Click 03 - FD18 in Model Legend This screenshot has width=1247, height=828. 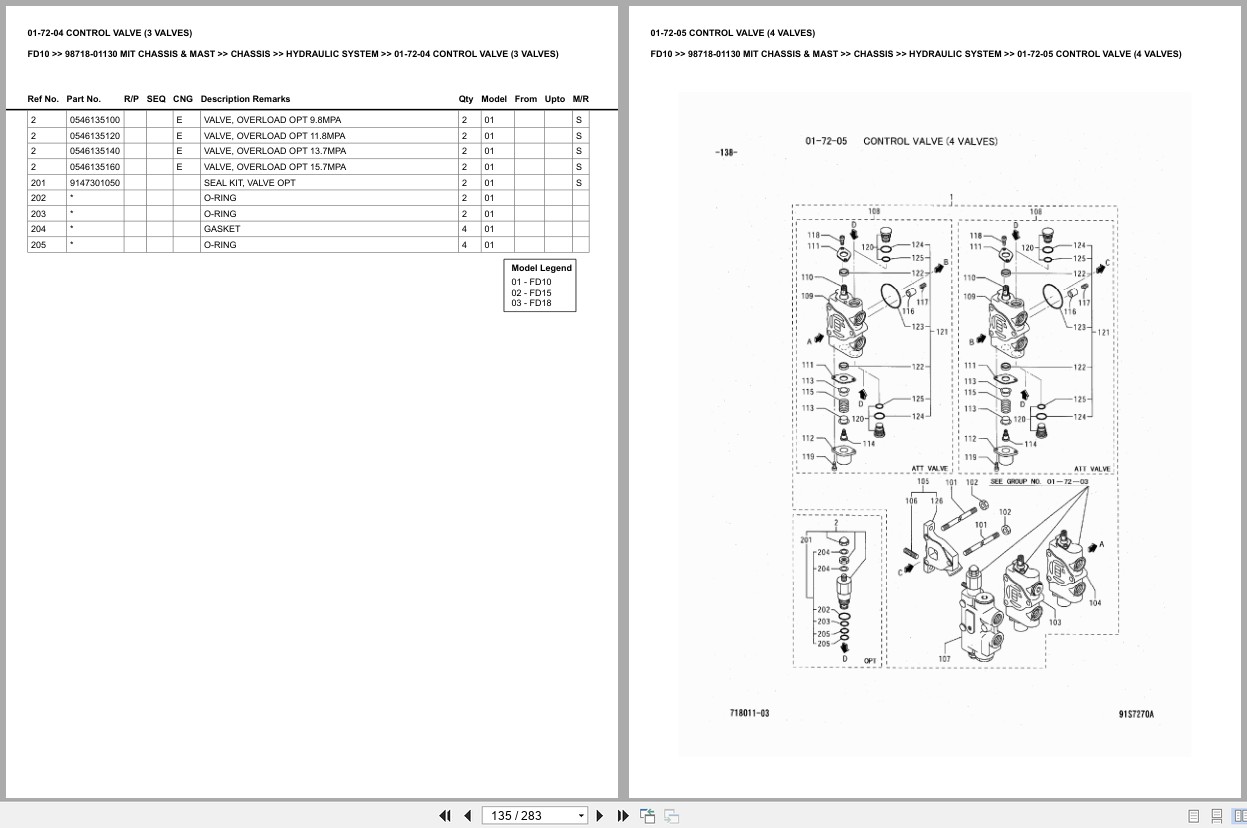(x=531, y=303)
